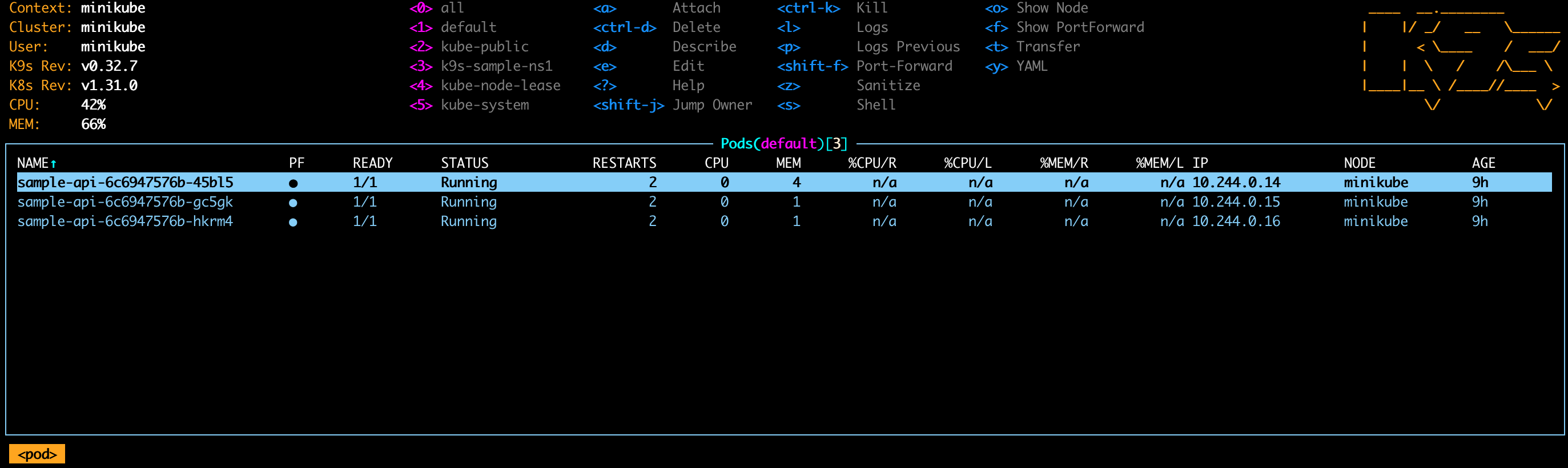Click the AGE column header

click(1483, 163)
